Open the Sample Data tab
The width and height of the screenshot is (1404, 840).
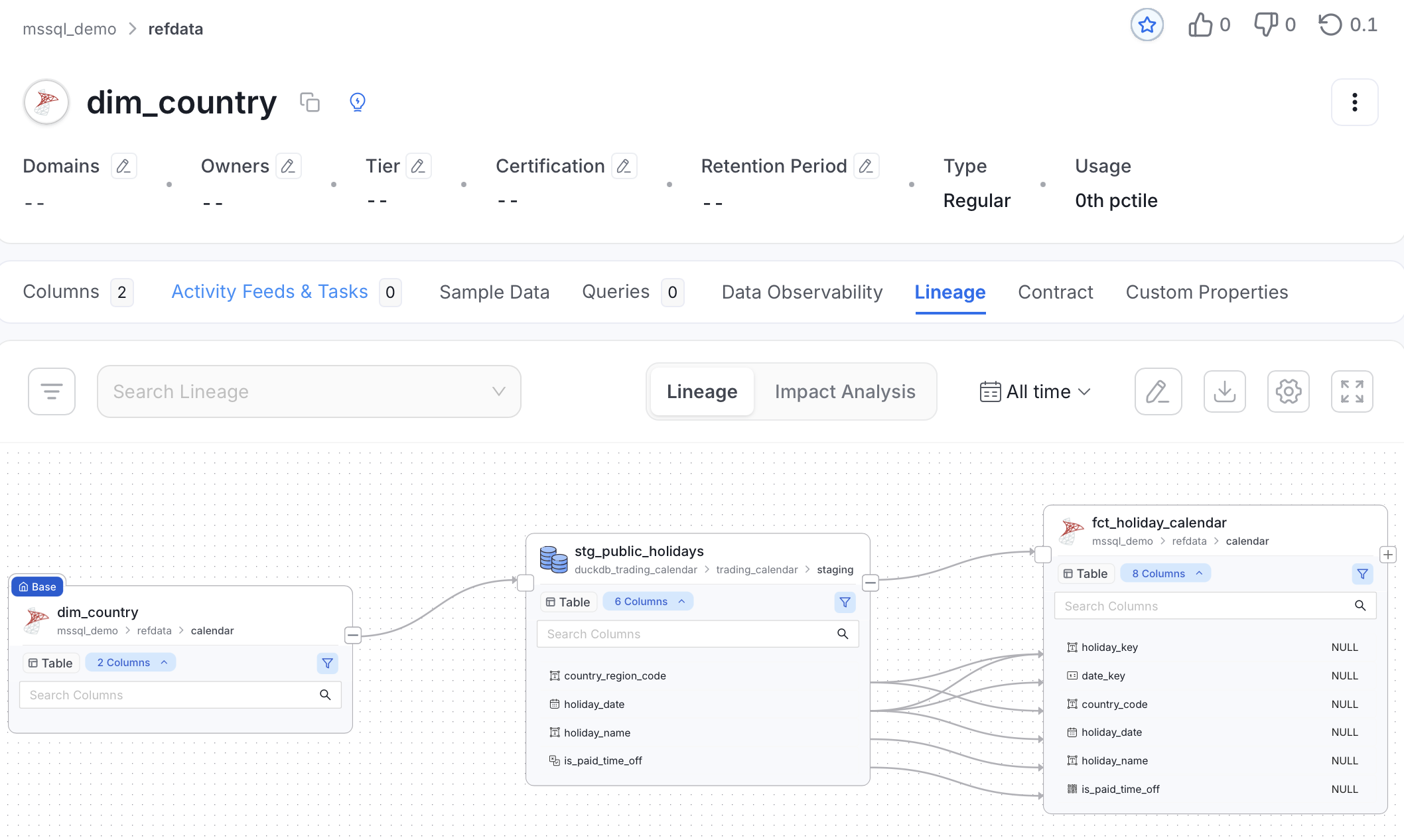494,292
